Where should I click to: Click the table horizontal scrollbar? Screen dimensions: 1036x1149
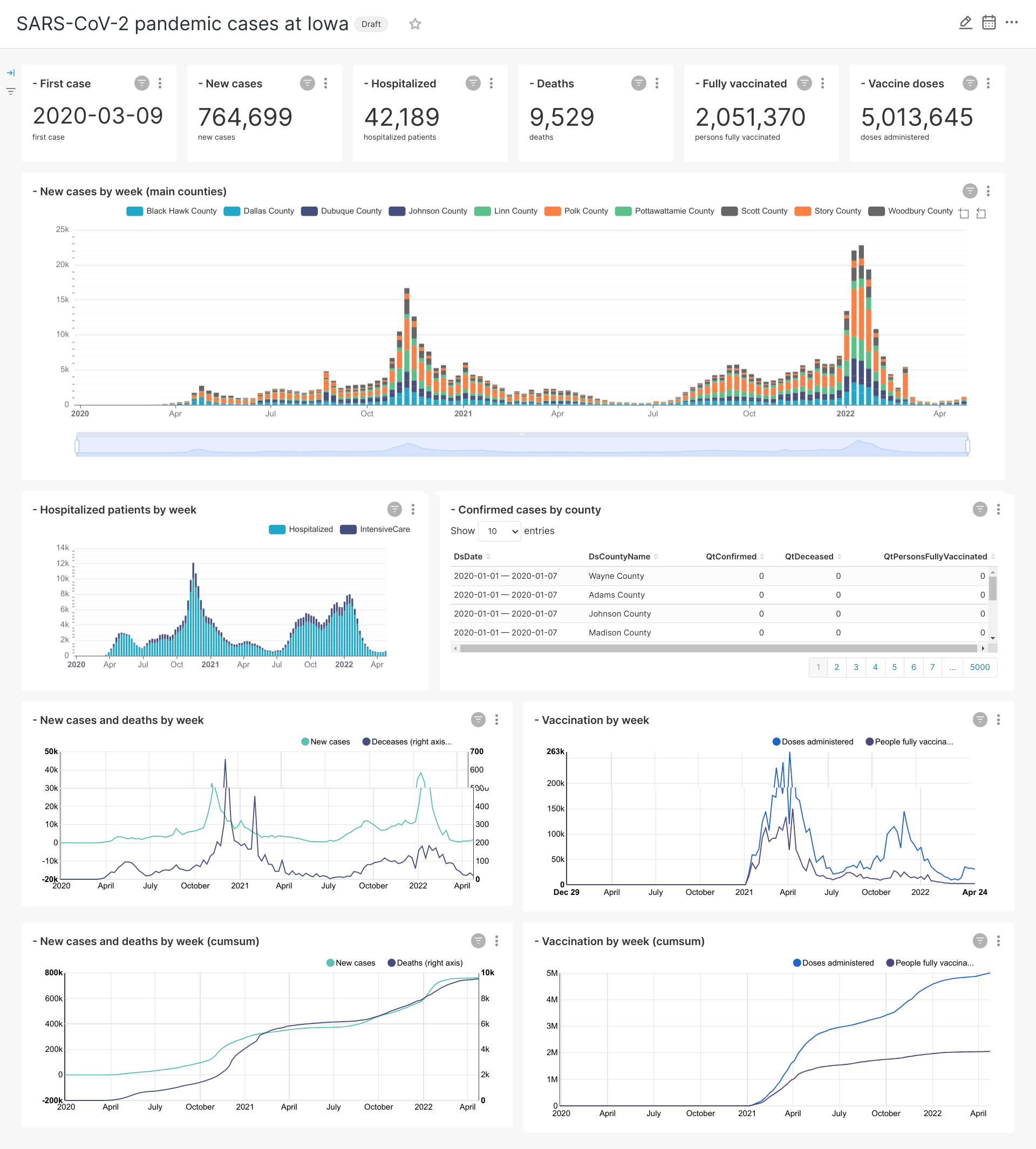point(717,648)
